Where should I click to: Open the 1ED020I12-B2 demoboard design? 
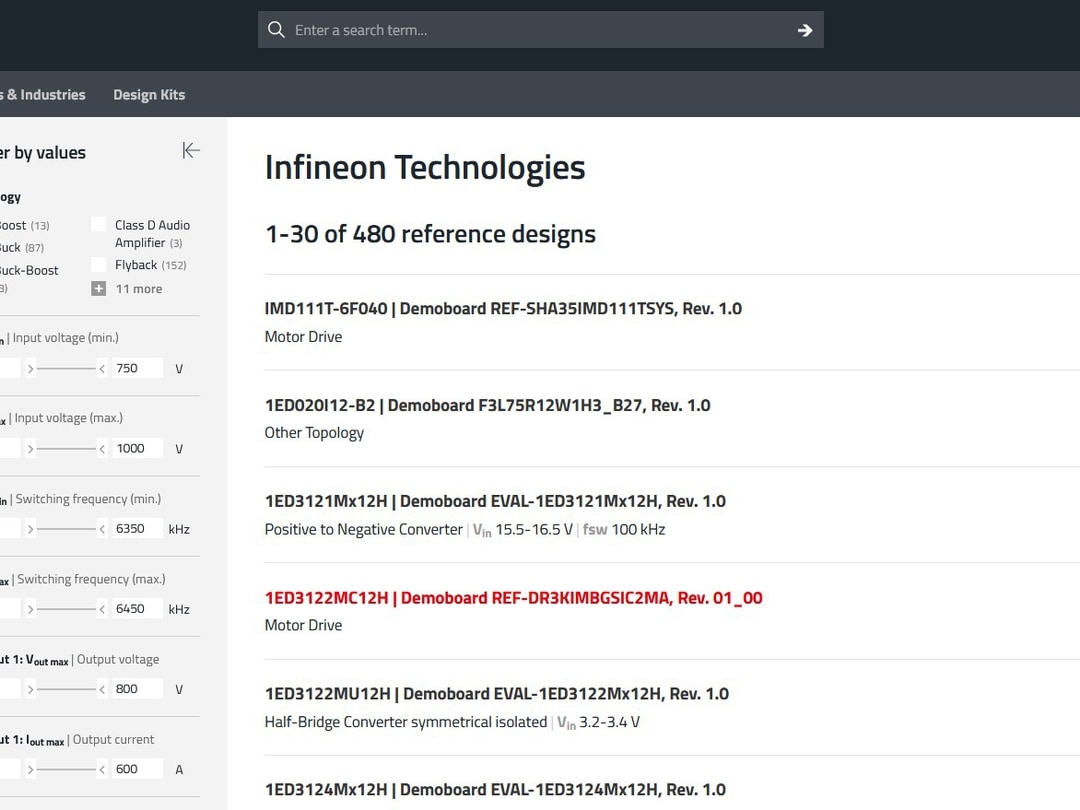(487, 405)
